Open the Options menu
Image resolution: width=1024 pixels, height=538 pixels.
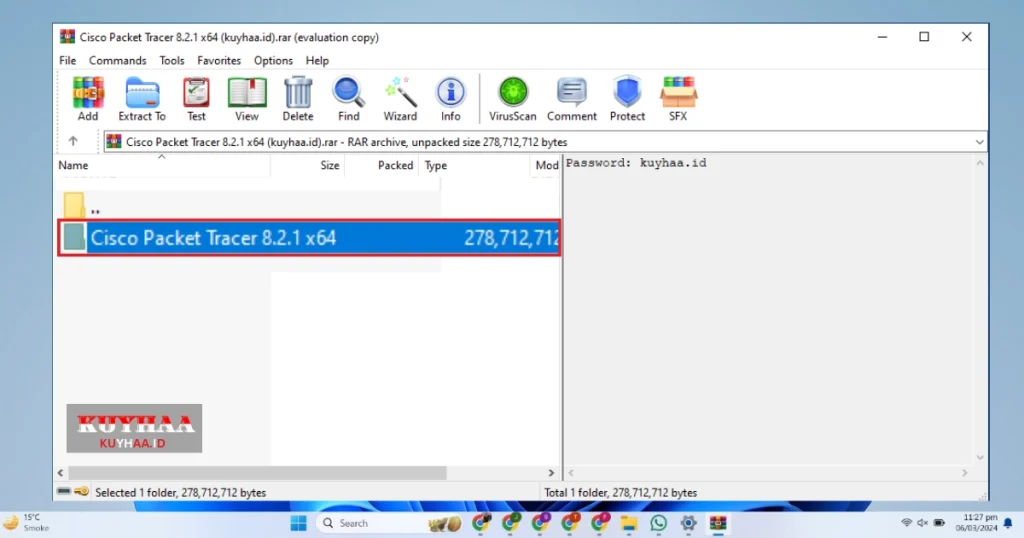click(x=273, y=60)
